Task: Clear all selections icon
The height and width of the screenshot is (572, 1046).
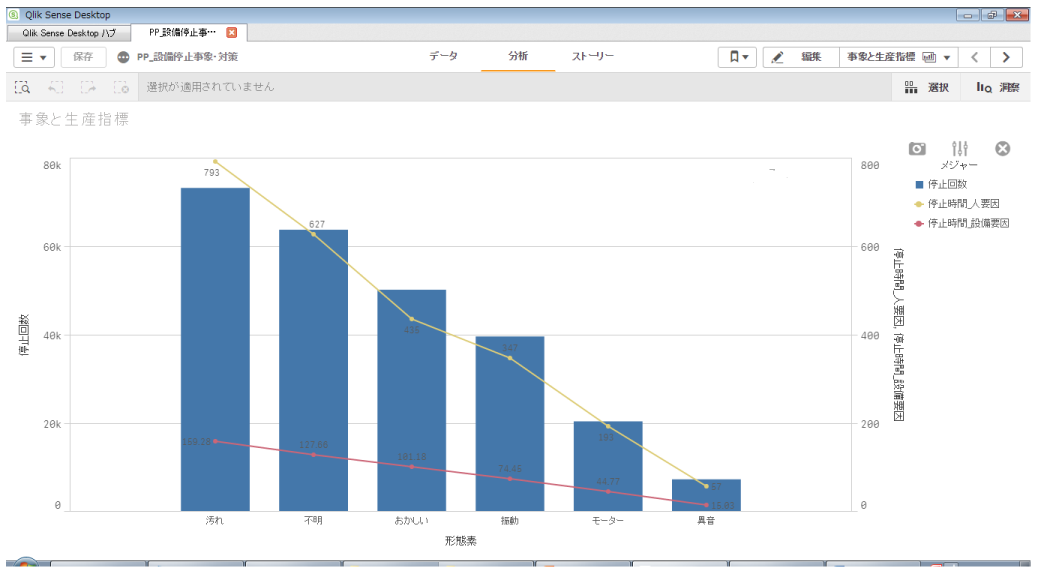Action: 121,87
